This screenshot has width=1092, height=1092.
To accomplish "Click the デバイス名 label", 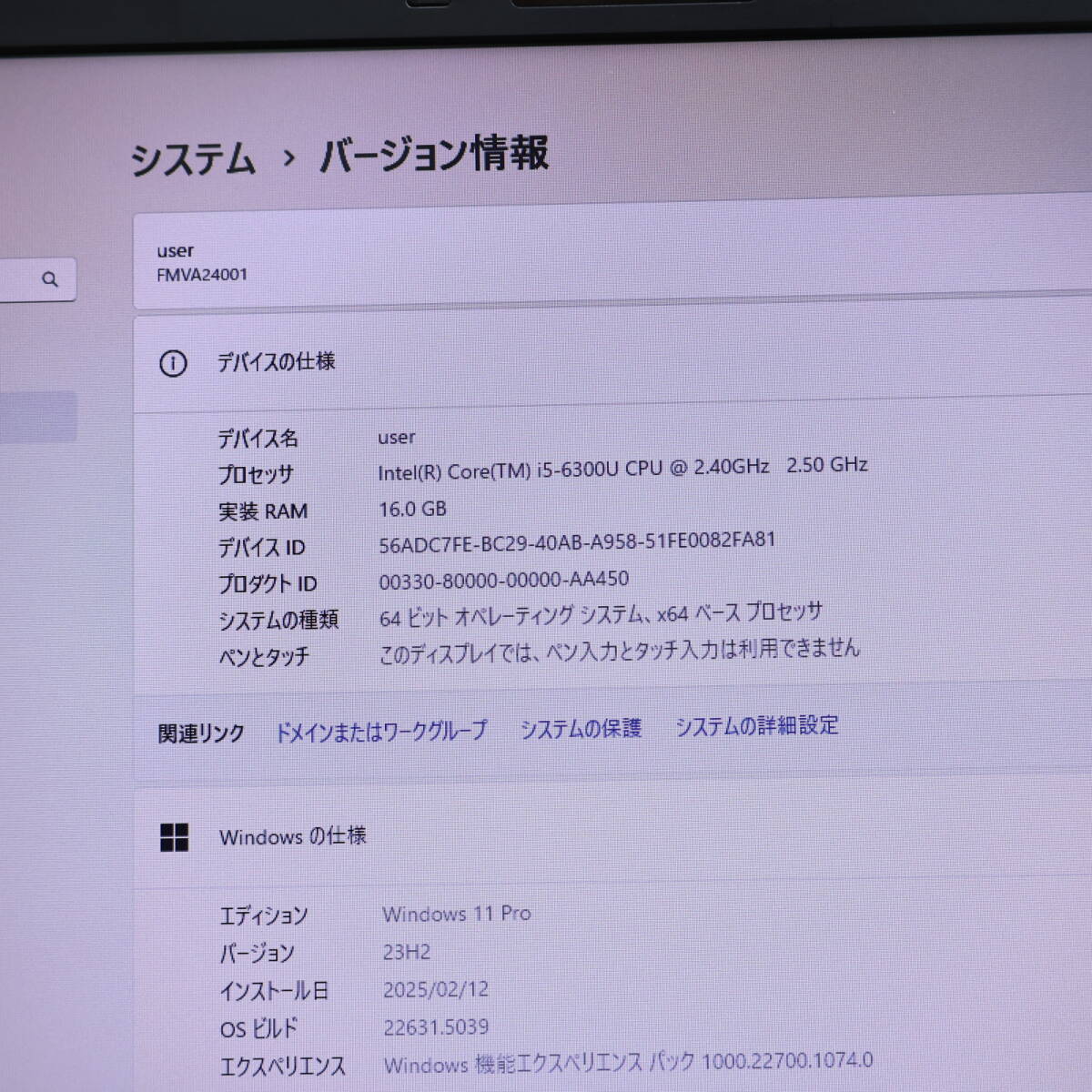I will [258, 439].
